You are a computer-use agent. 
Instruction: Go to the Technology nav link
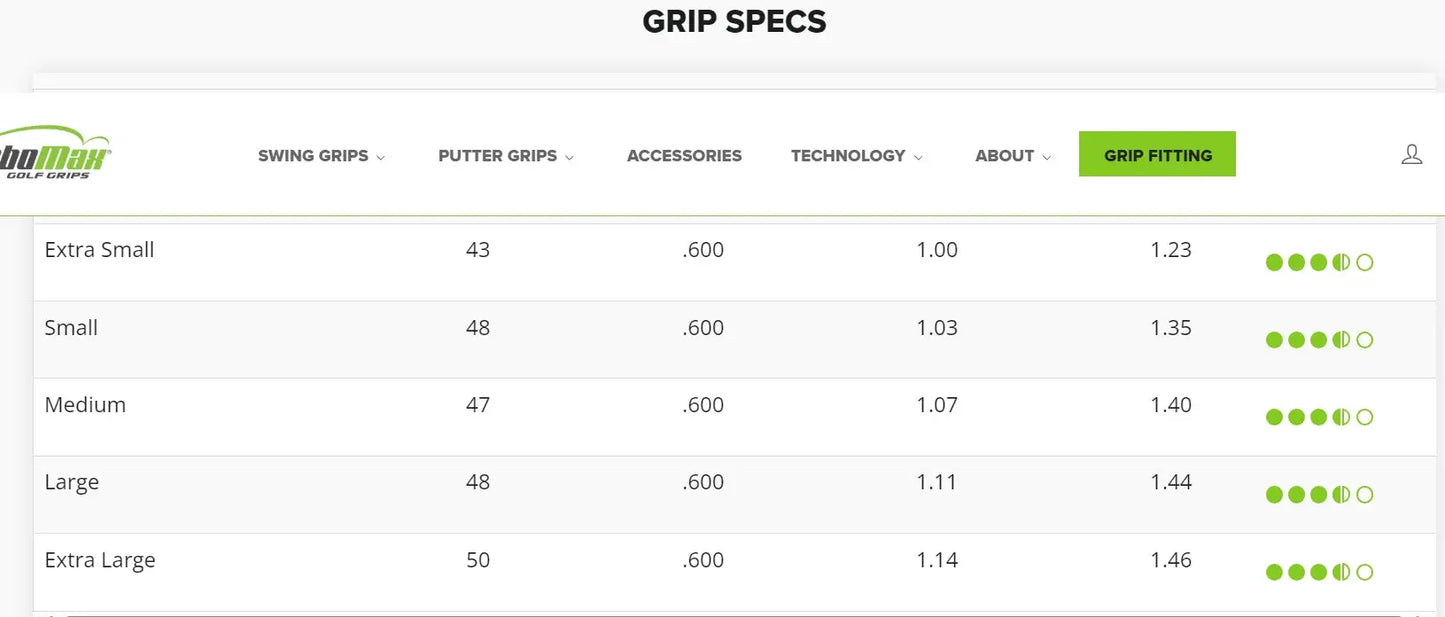(x=847, y=156)
